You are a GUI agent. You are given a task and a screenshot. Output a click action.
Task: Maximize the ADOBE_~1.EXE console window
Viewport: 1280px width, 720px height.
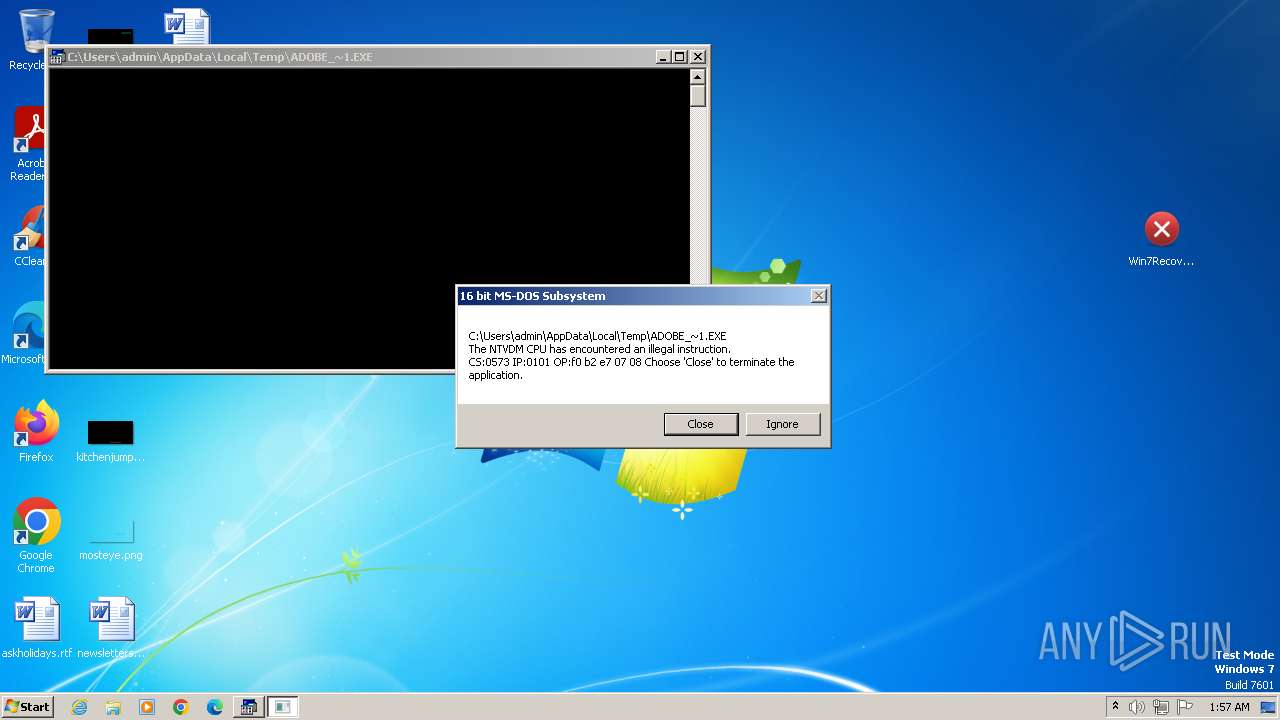tap(680, 57)
